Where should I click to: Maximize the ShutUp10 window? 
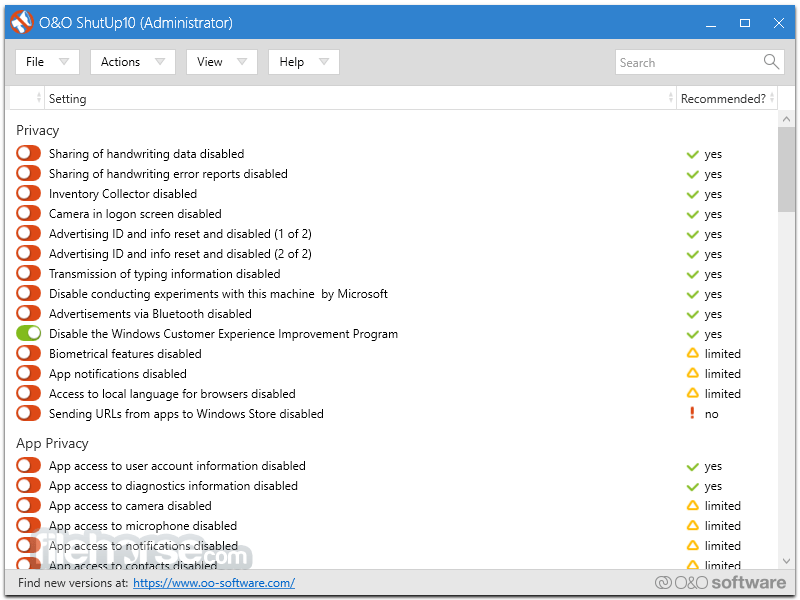(745, 23)
